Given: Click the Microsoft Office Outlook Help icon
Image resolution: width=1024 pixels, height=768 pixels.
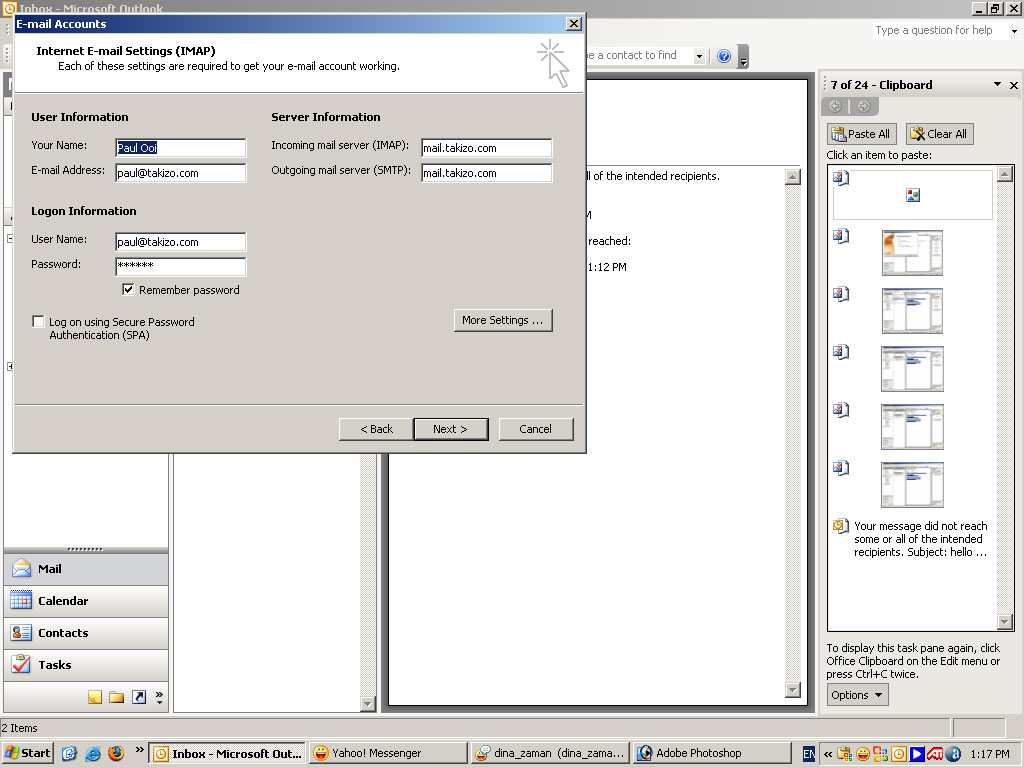Looking at the screenshot, I should 724,56.
